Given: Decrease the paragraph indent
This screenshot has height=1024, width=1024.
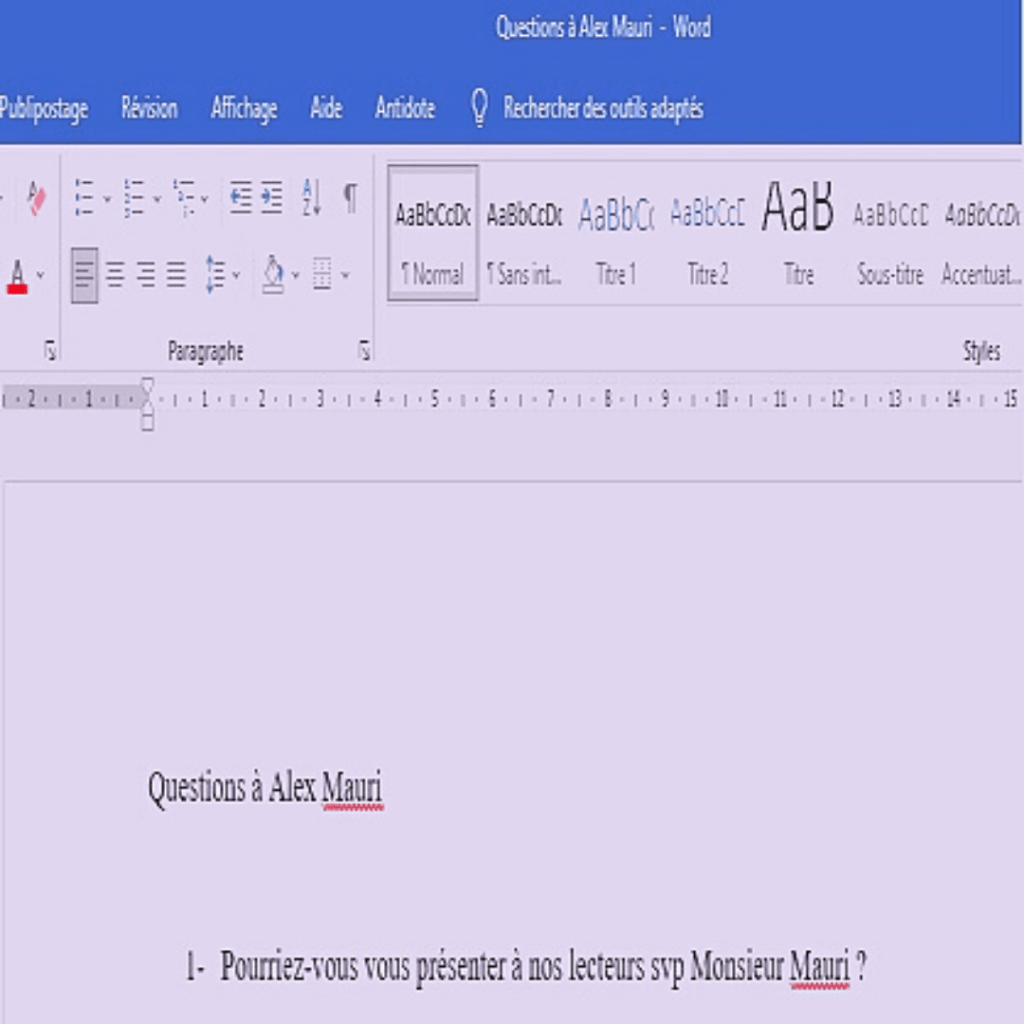Looking at the screenshot, I should pyautogui.click(x=240, y=197).
